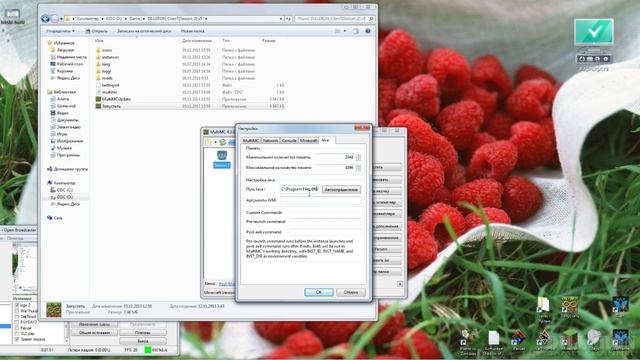Screen dimensions: 640x360
Task: Open Explorer help via question mark icon
Action: coord(368,31)
